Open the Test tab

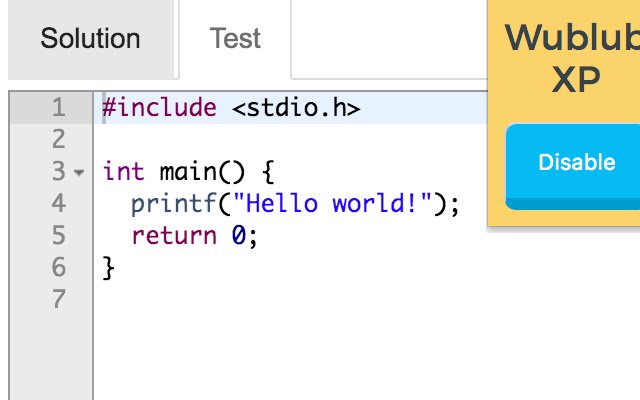[x=235, y=39]
